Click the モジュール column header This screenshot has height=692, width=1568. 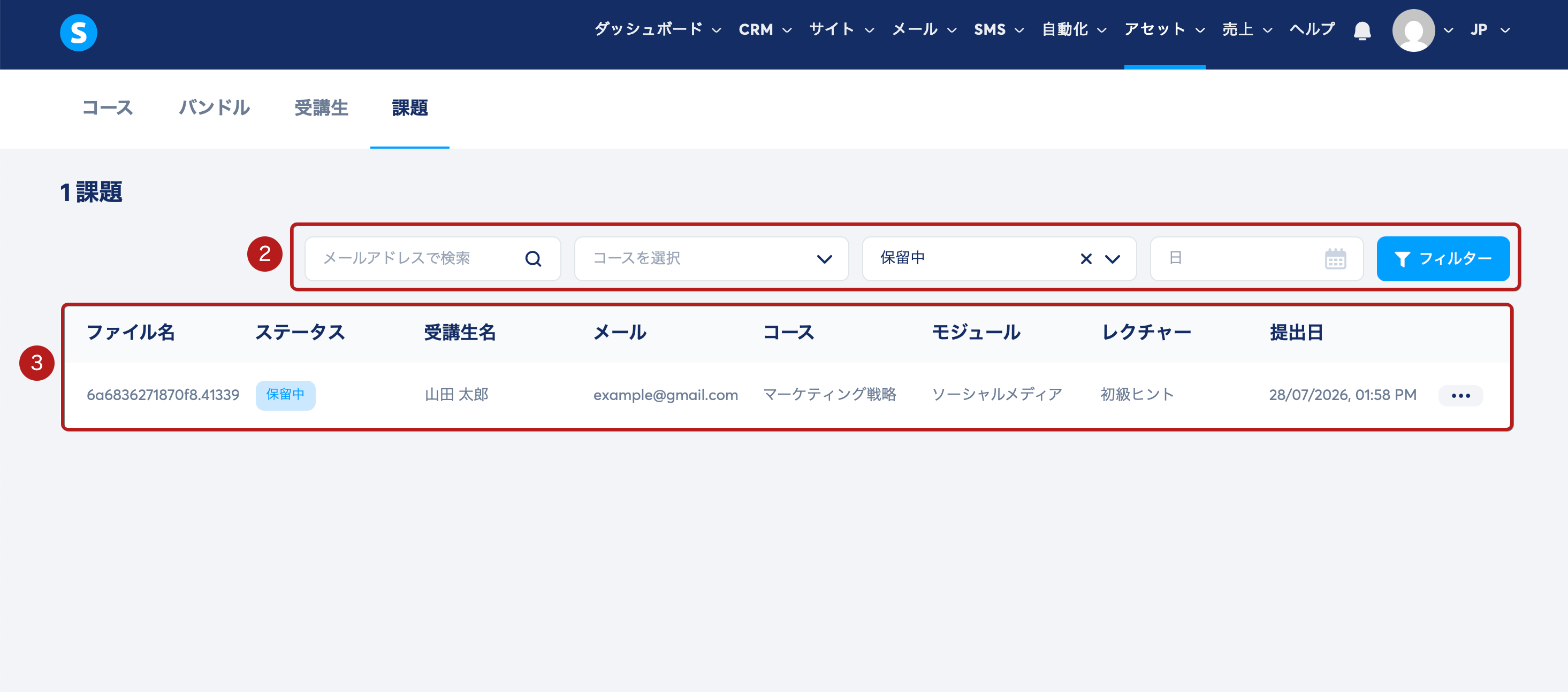pyautogui.click(x=976, y=333)
